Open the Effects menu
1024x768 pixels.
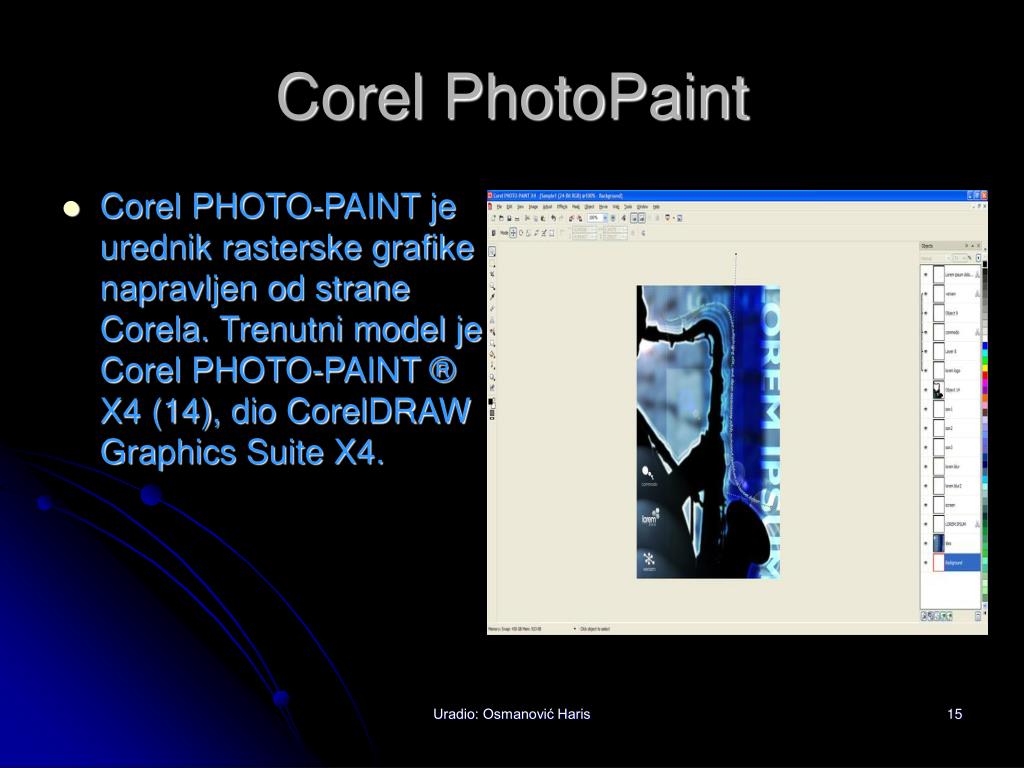point(562,206)
